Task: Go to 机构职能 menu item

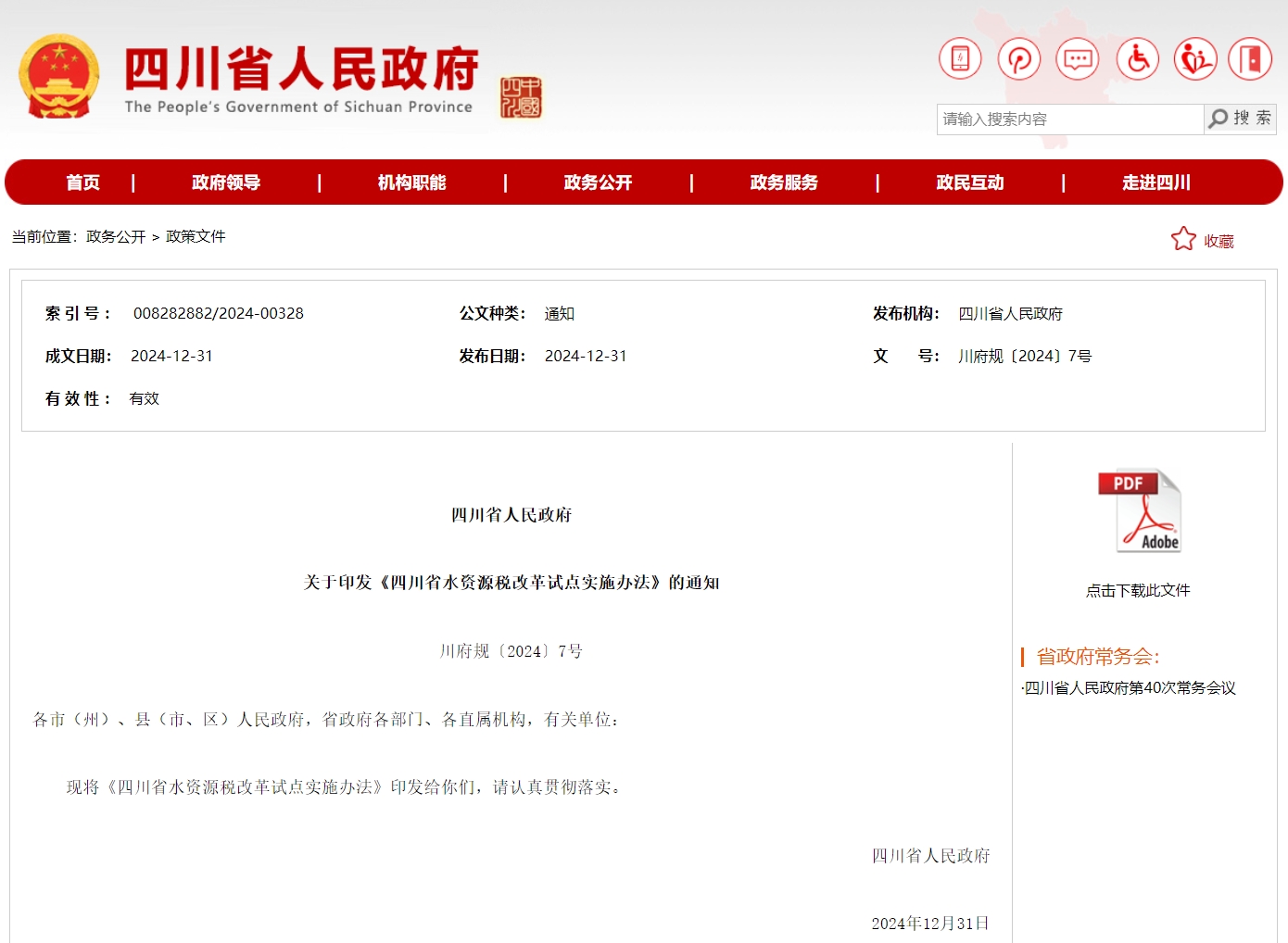Action: coord(411,182)
